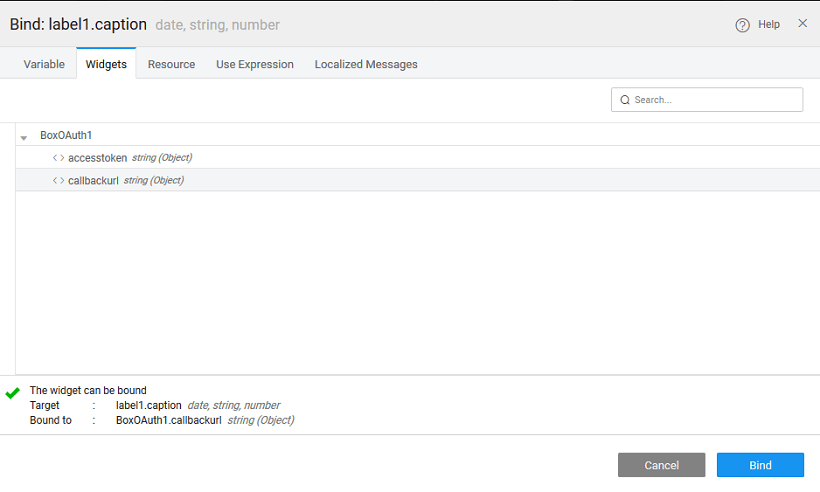Click the Help link text
The image size is (820, 492).
769,25
